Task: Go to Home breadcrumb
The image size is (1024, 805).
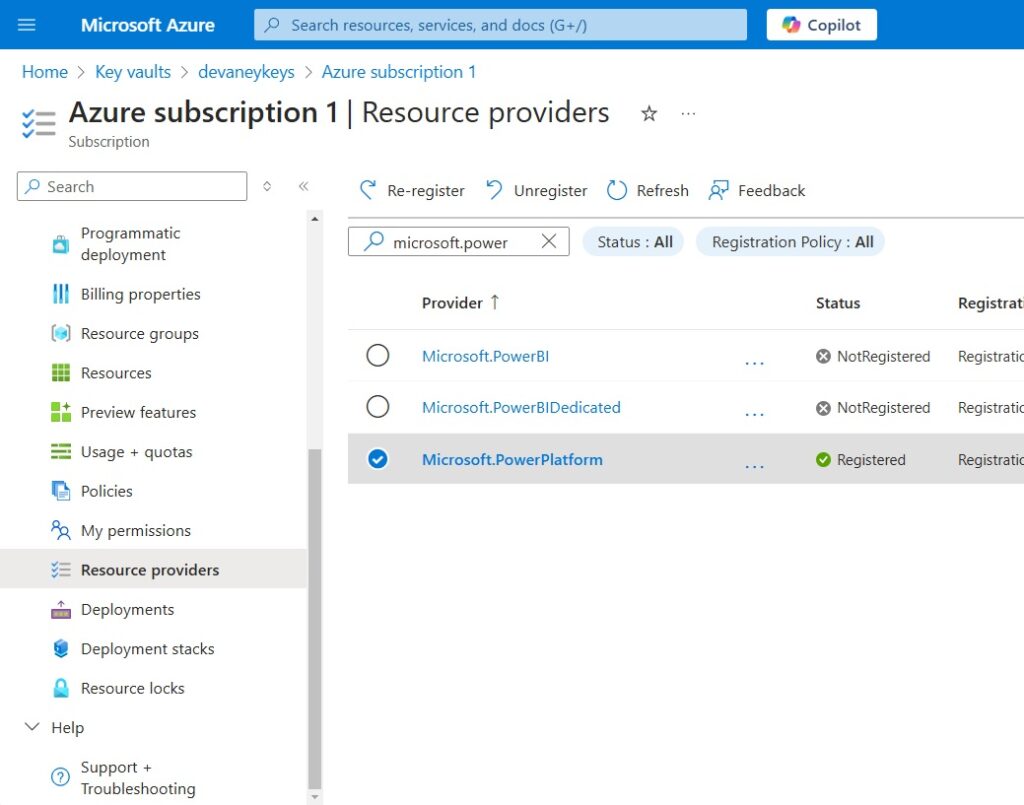Action: (44, 72)
